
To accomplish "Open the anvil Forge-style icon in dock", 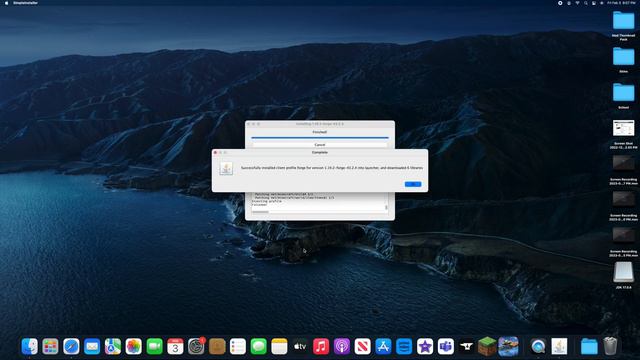I will coord(467,347).
